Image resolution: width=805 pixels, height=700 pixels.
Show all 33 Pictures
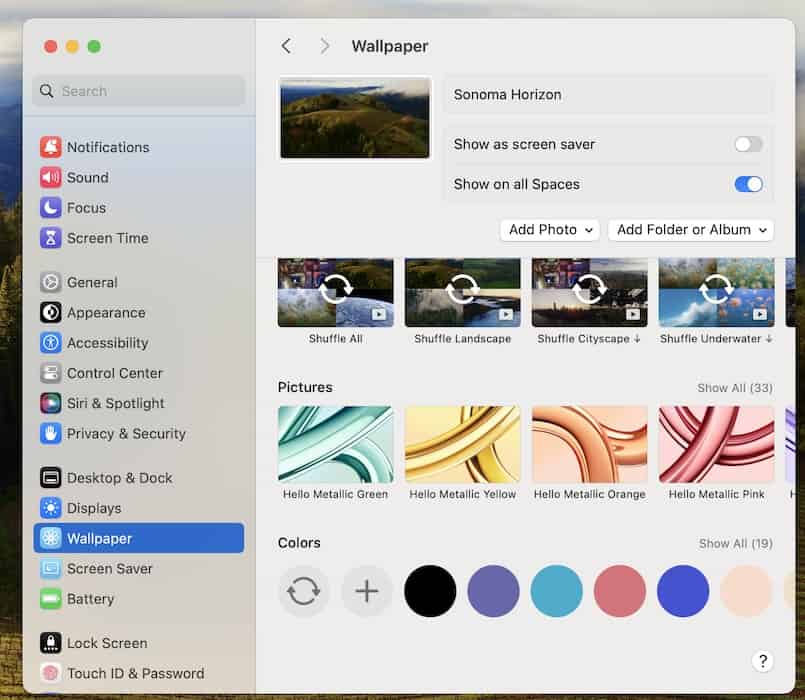[734, 388]
